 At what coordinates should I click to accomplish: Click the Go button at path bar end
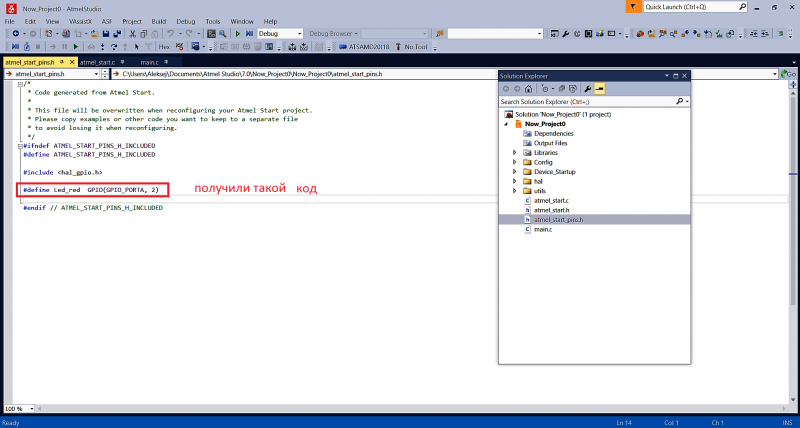(788, 74)
